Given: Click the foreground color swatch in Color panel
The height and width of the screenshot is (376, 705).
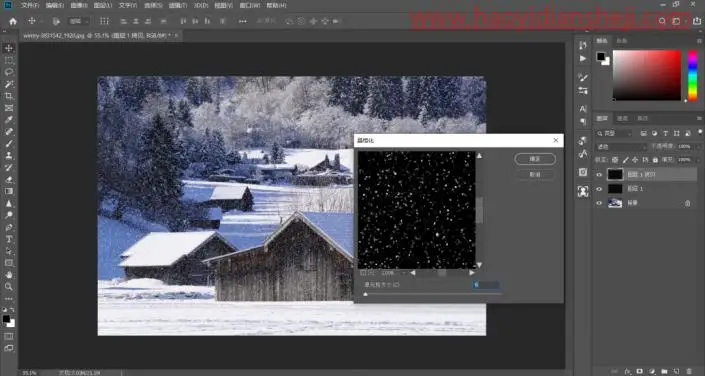Looking at the screenshot, I should (601, 57).
